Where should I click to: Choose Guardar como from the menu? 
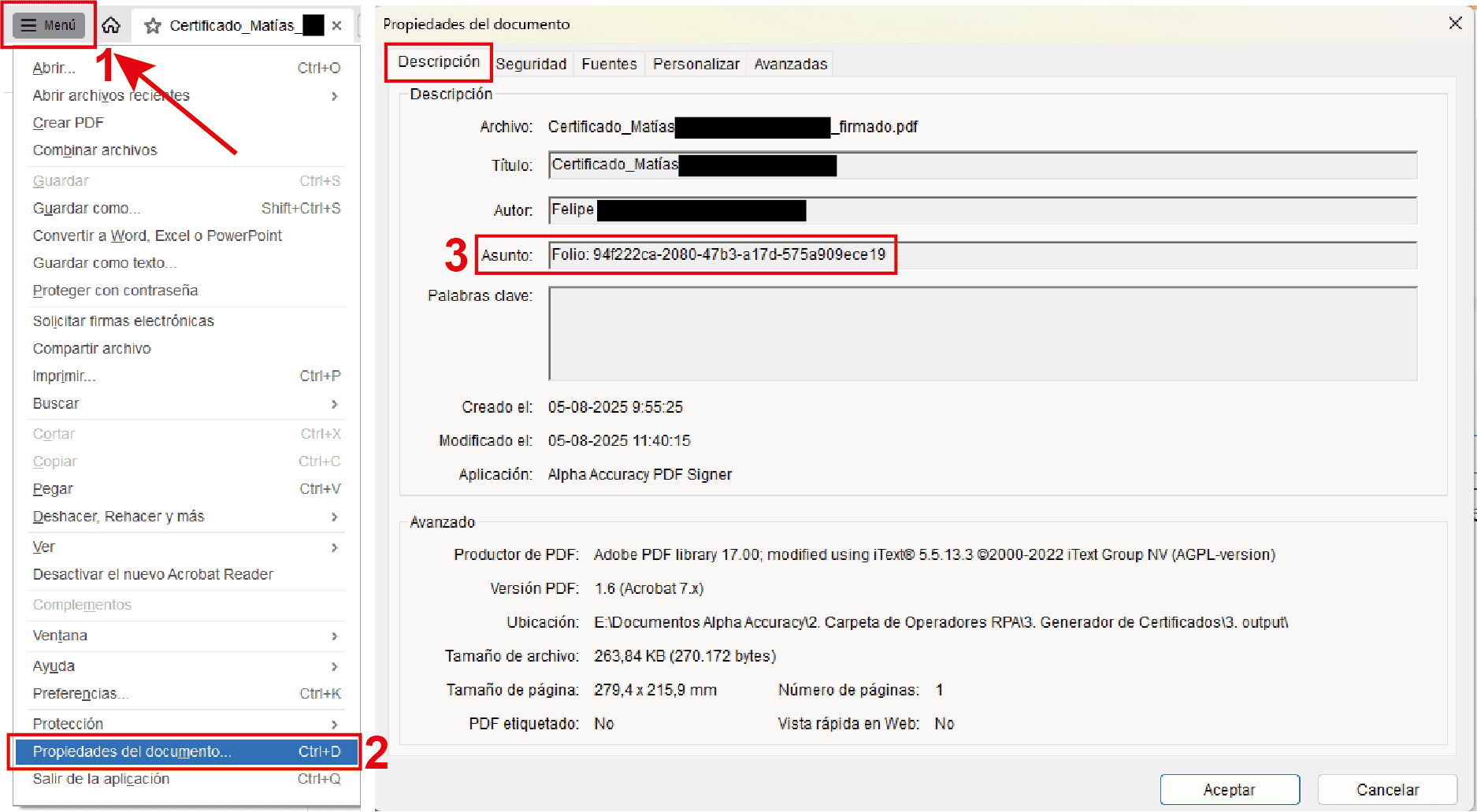coord(87,209)
